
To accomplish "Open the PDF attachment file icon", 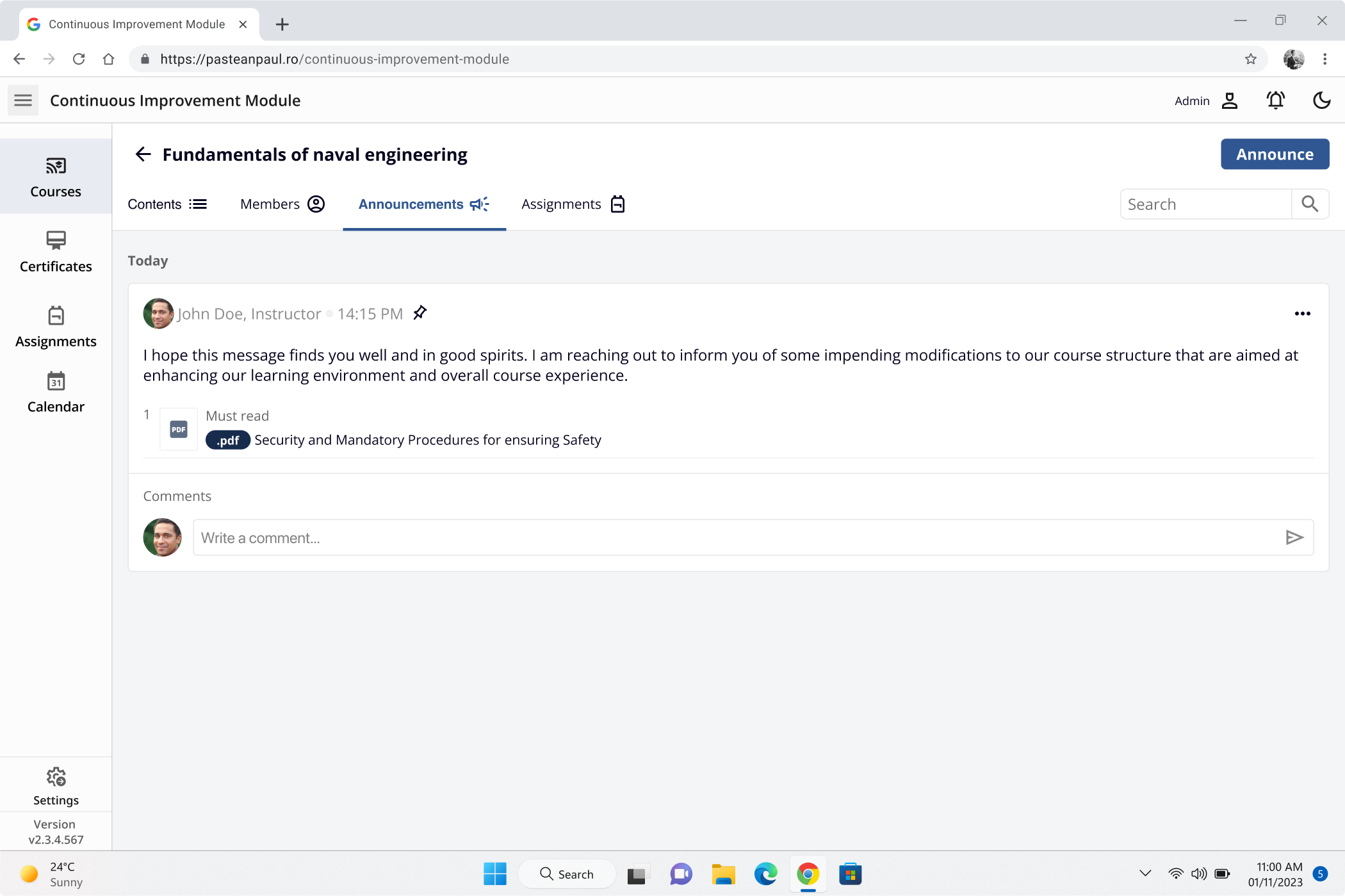I will click(179, 429).
